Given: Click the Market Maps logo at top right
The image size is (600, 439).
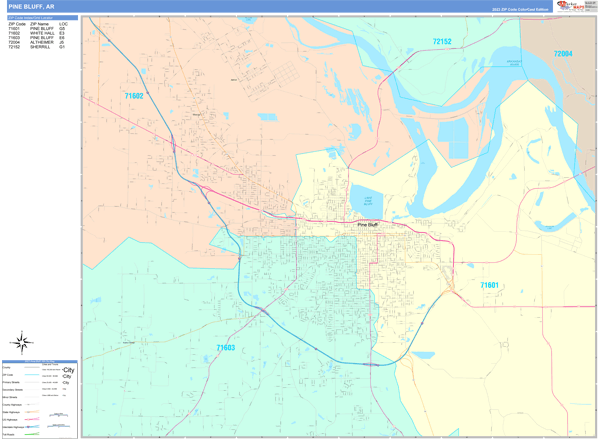Looking at the screenshot, I should 576,6.
